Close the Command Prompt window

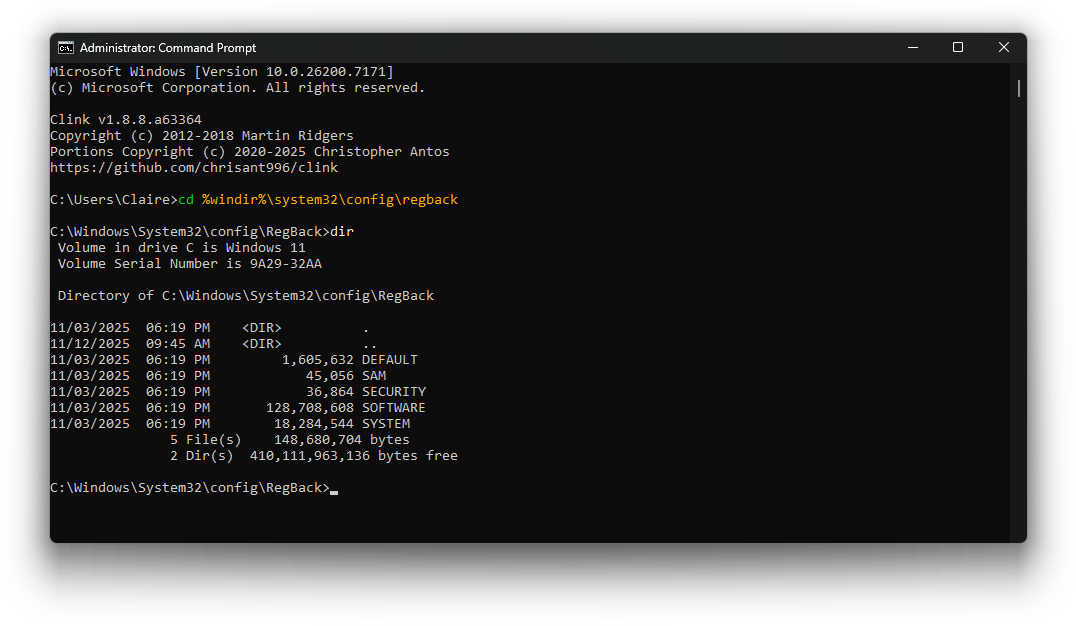(x=1004, y=47)
